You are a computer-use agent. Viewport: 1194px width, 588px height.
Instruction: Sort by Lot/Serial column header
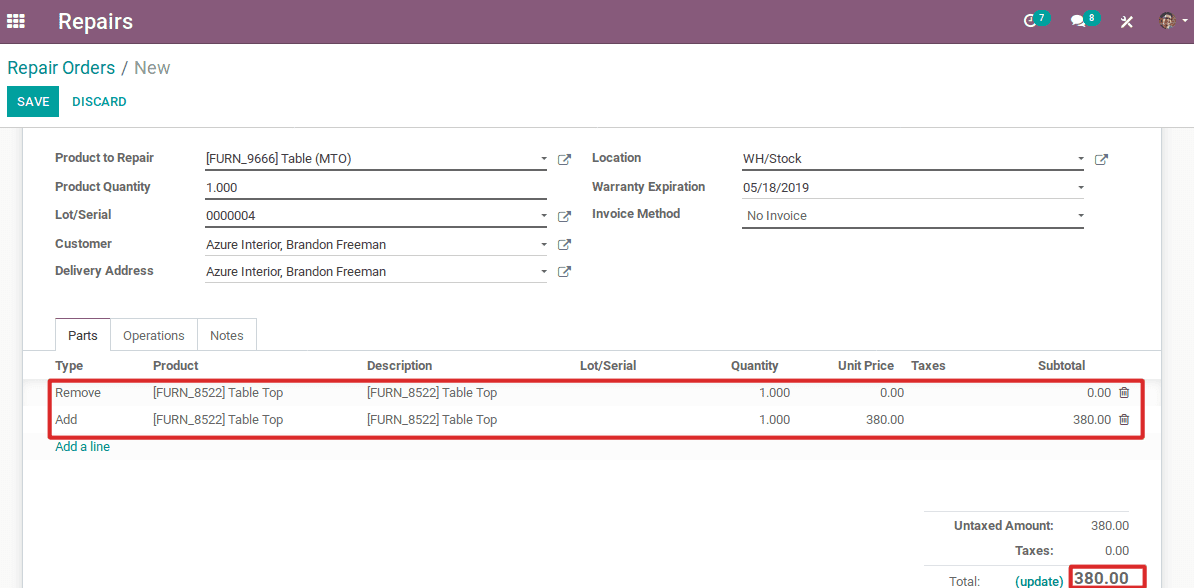608,366
